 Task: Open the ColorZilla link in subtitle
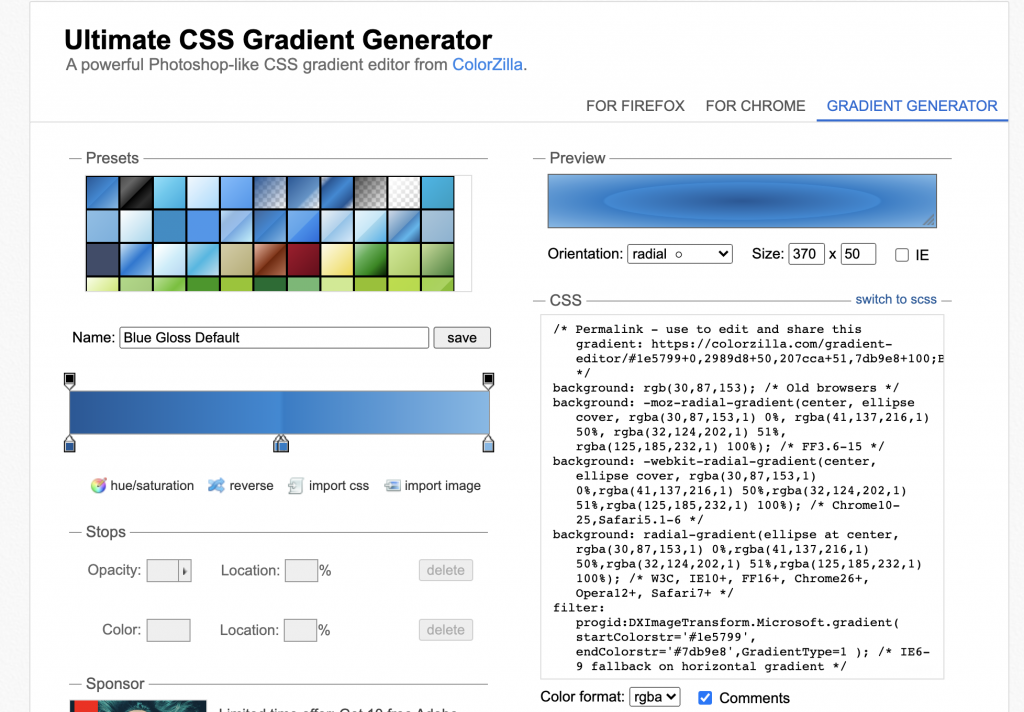487,65
